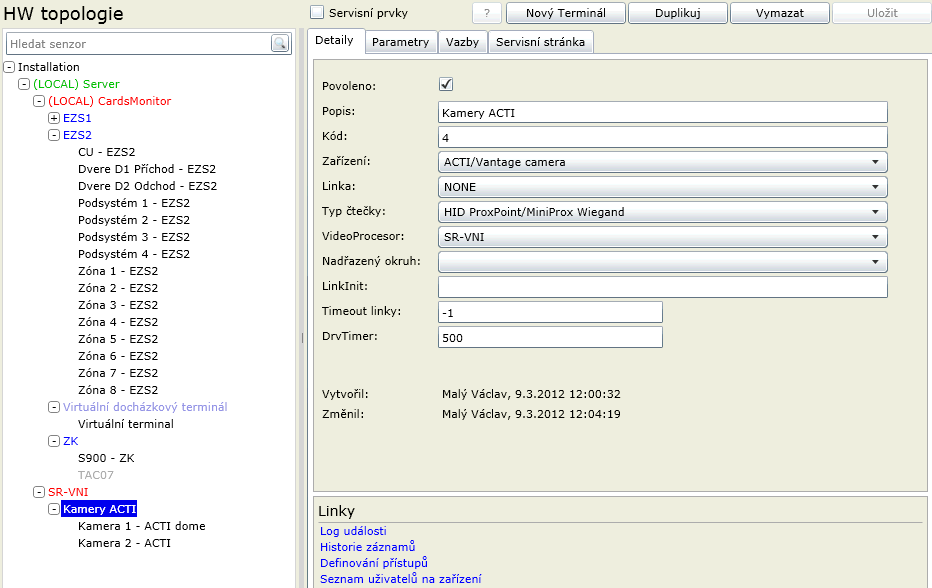Viewport: 932px width, 588px height.
Task: Select the Virtuální terminal item
Action: tap(125, 425)
